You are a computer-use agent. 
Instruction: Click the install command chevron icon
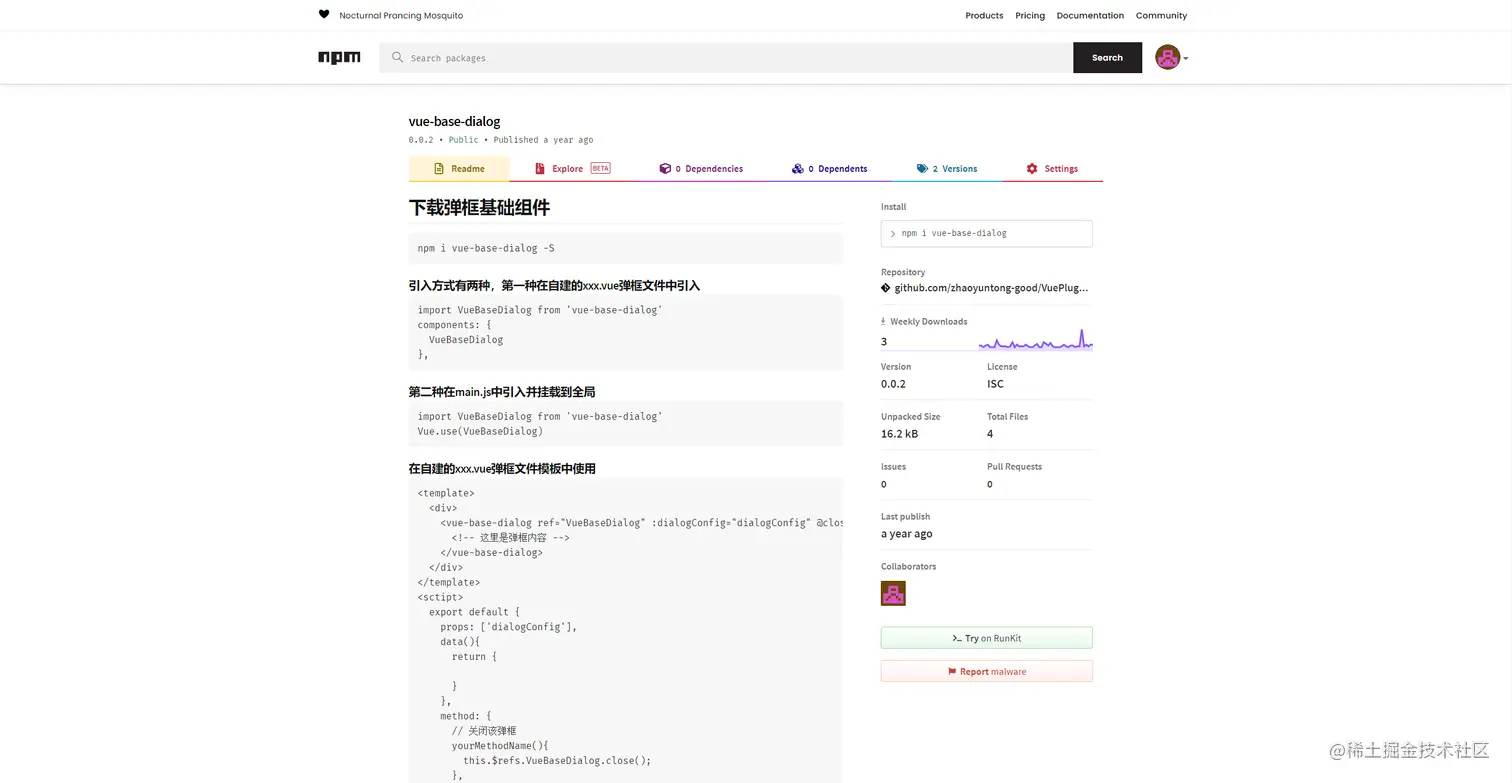coord(893,233)
